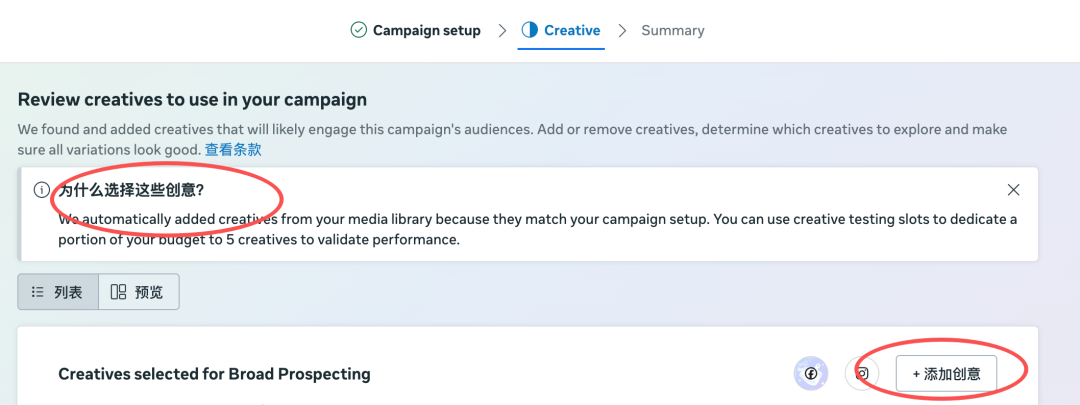Select the Creative step tab
The height and width of the screenshot is (405, 1080).
pos(571,31)
